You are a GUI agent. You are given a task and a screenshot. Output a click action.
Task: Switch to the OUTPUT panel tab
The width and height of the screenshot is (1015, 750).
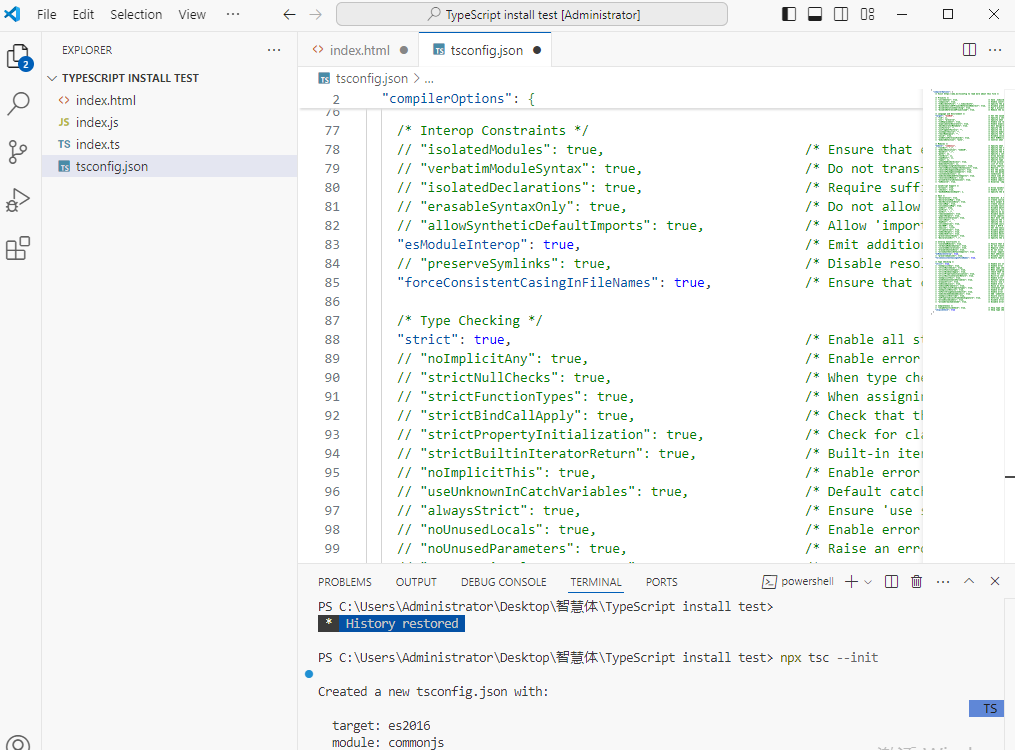tap(416, 582)
